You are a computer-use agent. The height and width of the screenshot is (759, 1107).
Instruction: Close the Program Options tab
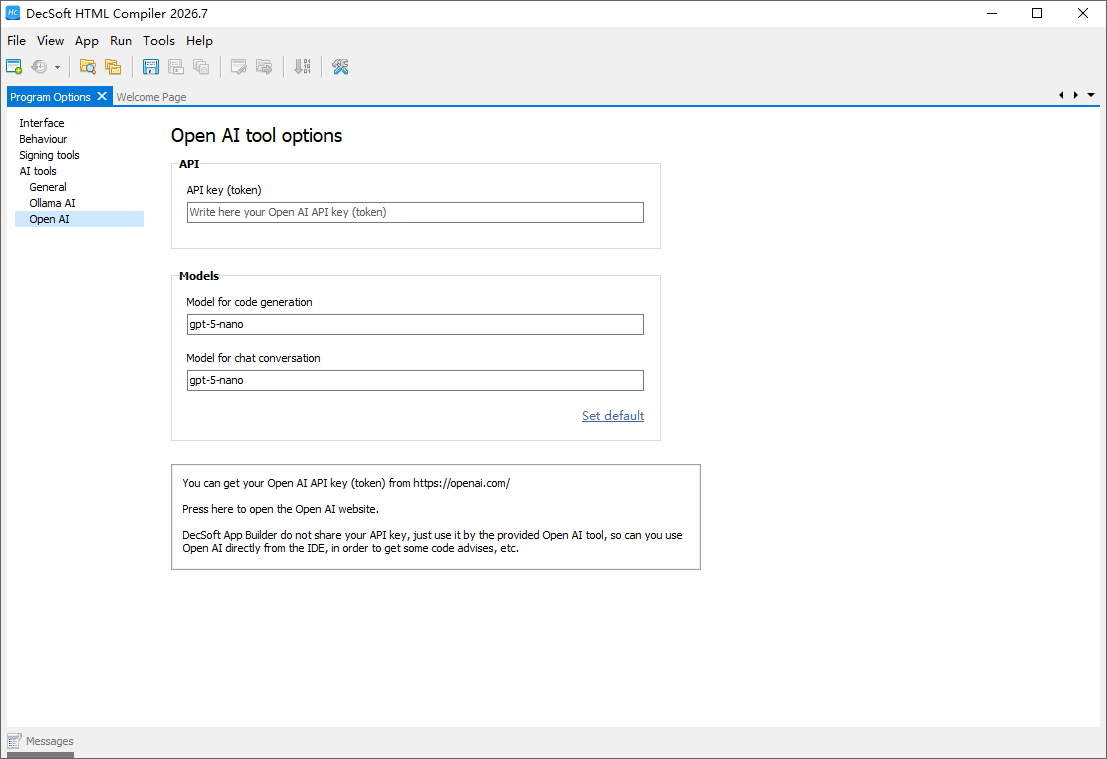click(x=102, y=96)
